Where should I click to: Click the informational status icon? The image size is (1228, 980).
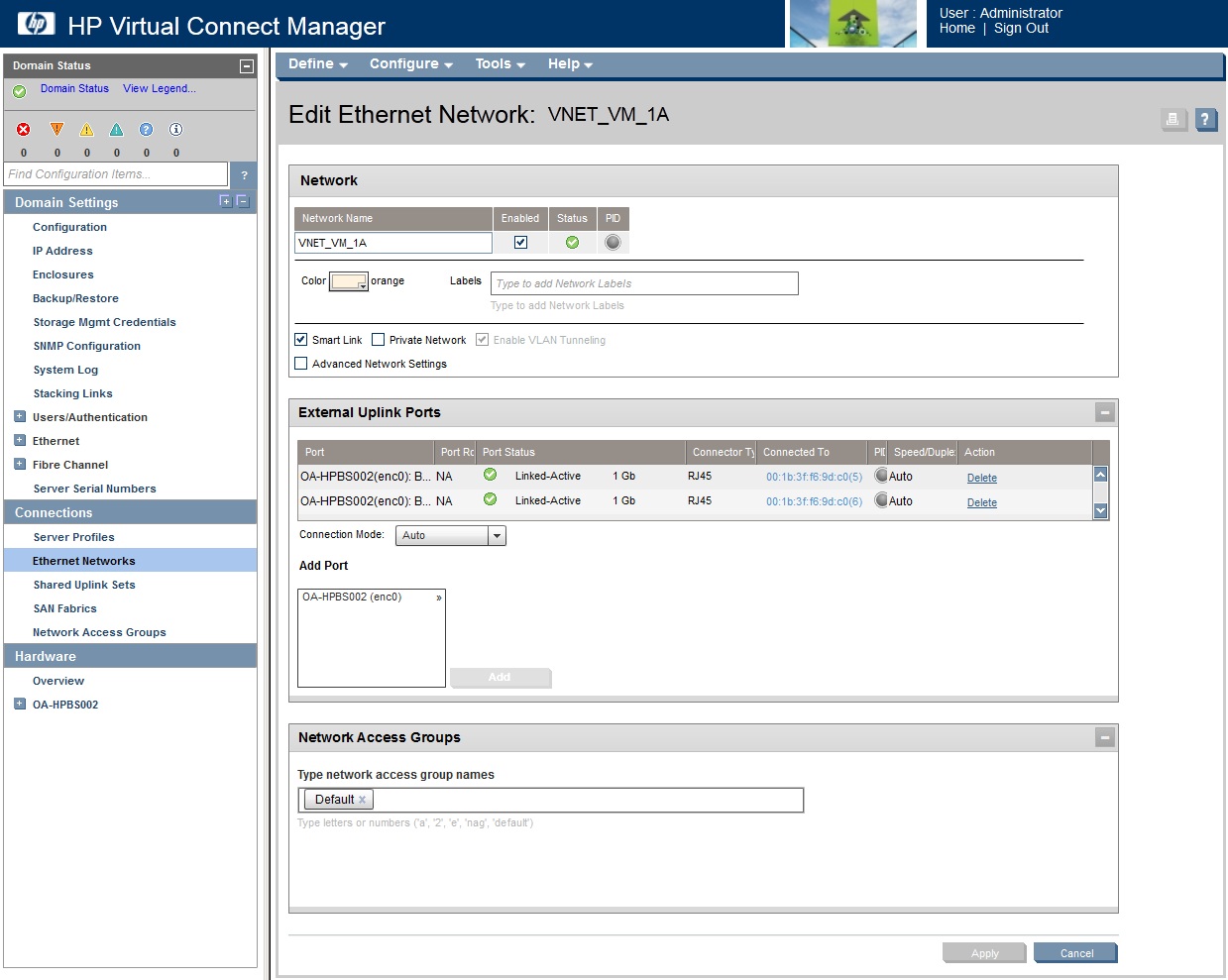pyautogui.click(x=175, y=130)
